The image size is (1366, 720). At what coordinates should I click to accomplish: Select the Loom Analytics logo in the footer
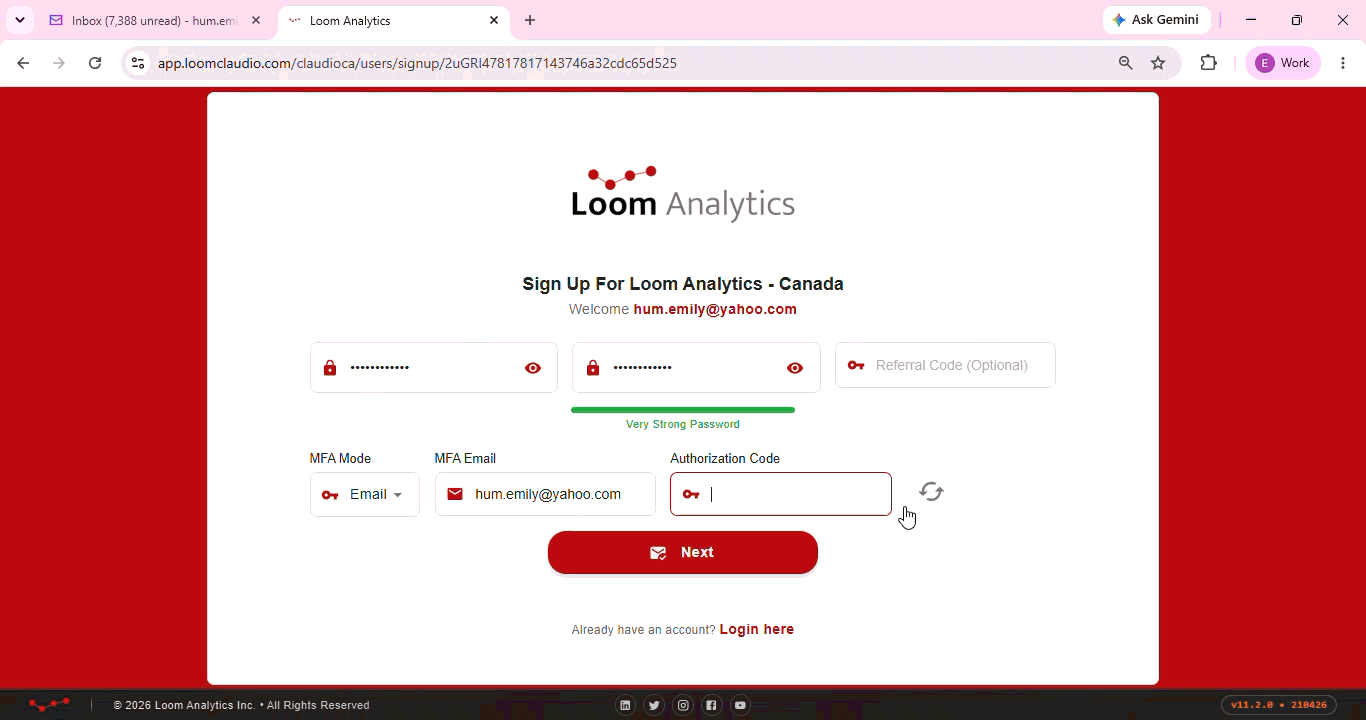pyautogui.click(x=48, y=705)
